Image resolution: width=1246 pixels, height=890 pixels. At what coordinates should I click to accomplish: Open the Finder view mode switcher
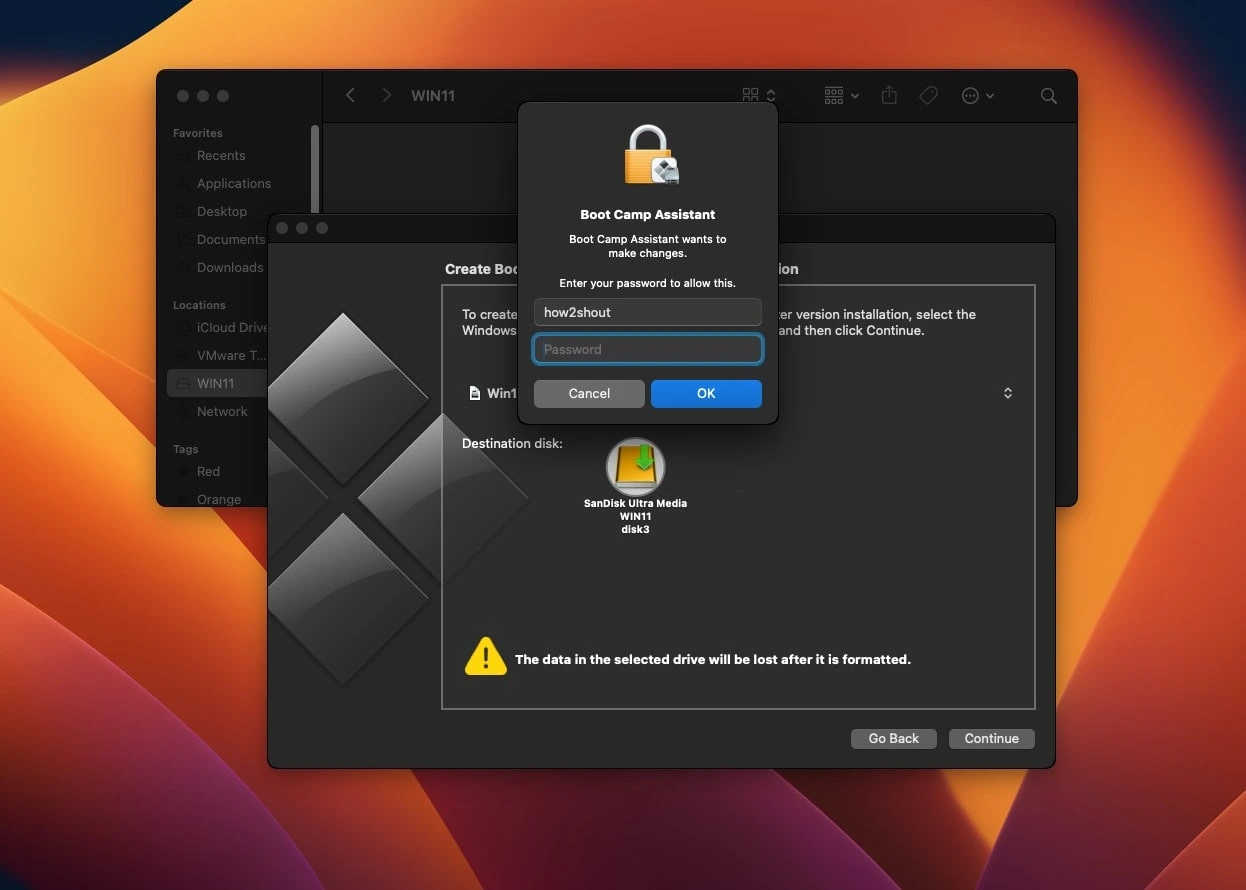pyautogui.click(x=759, y=95)
